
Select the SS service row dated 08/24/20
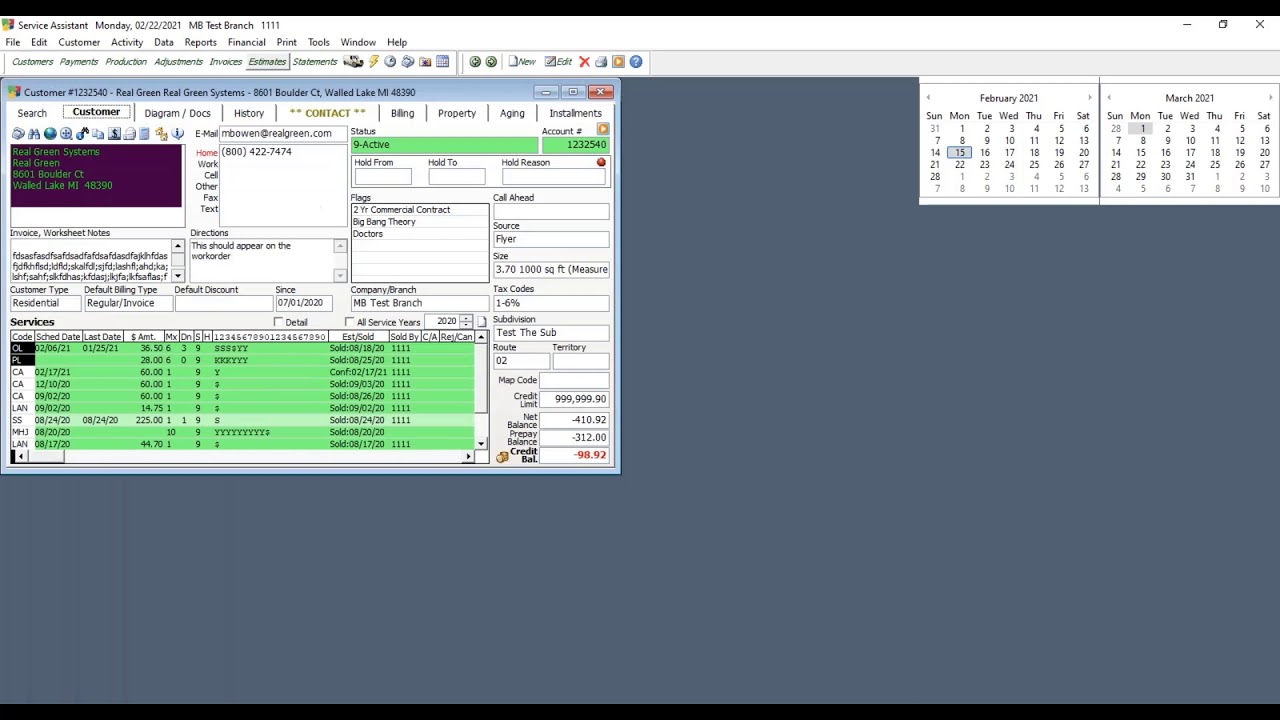[x=242, y=420]
